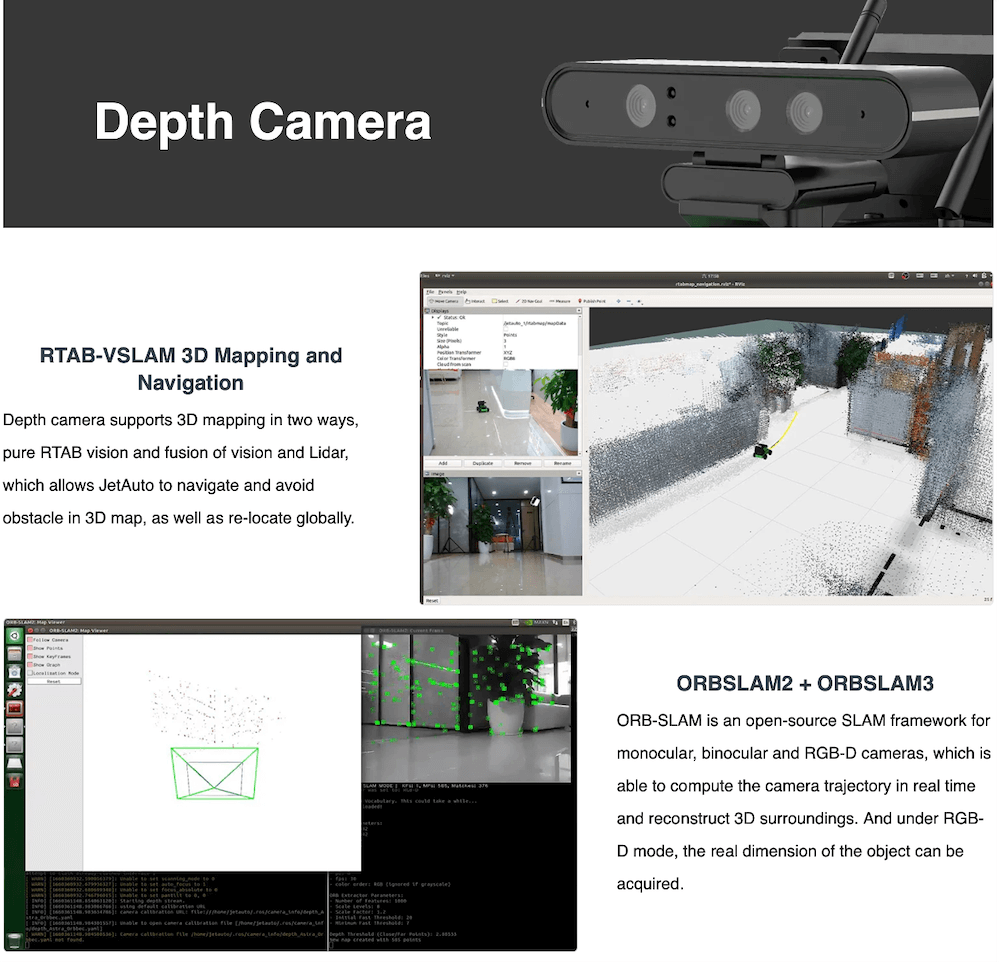This screenshot has height=964, width=1000.
Task: Expand the Status: Ok tree row
Action: click(432, 317)
